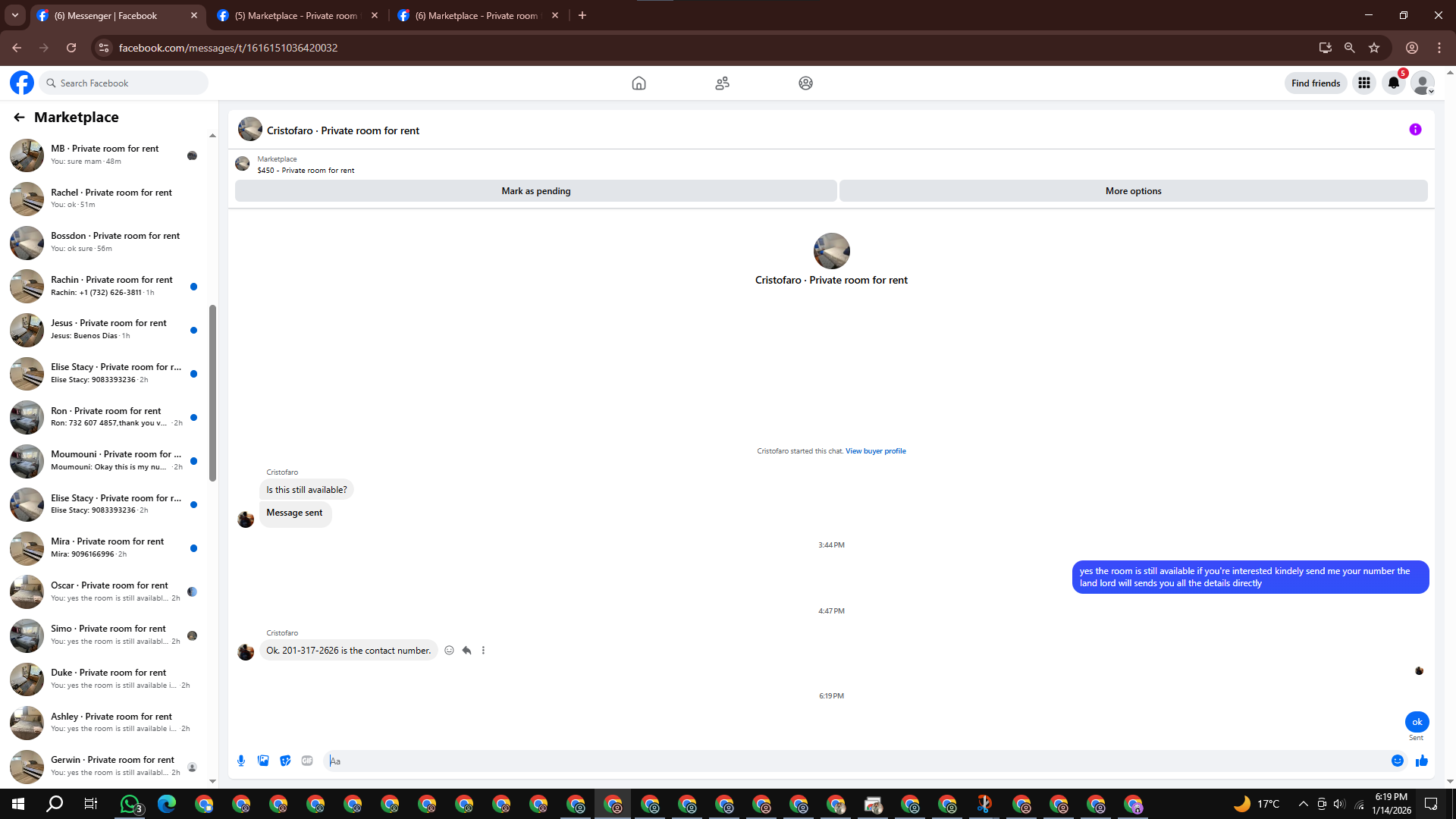1456x819 pixels.
Task: Open the sticker picker icon
Action: [x=285, y=761]
